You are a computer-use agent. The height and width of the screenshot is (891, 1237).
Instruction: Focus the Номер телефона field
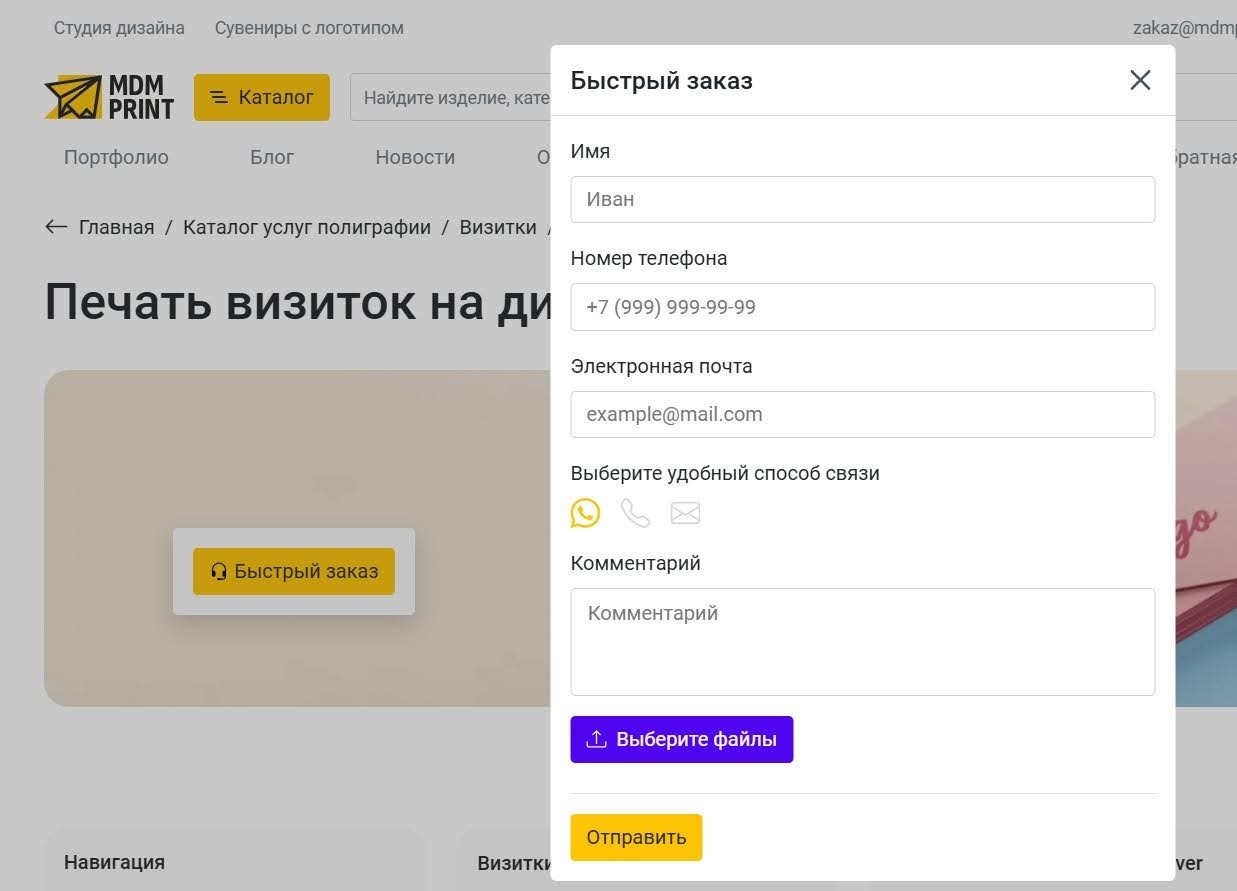[862, 307]
